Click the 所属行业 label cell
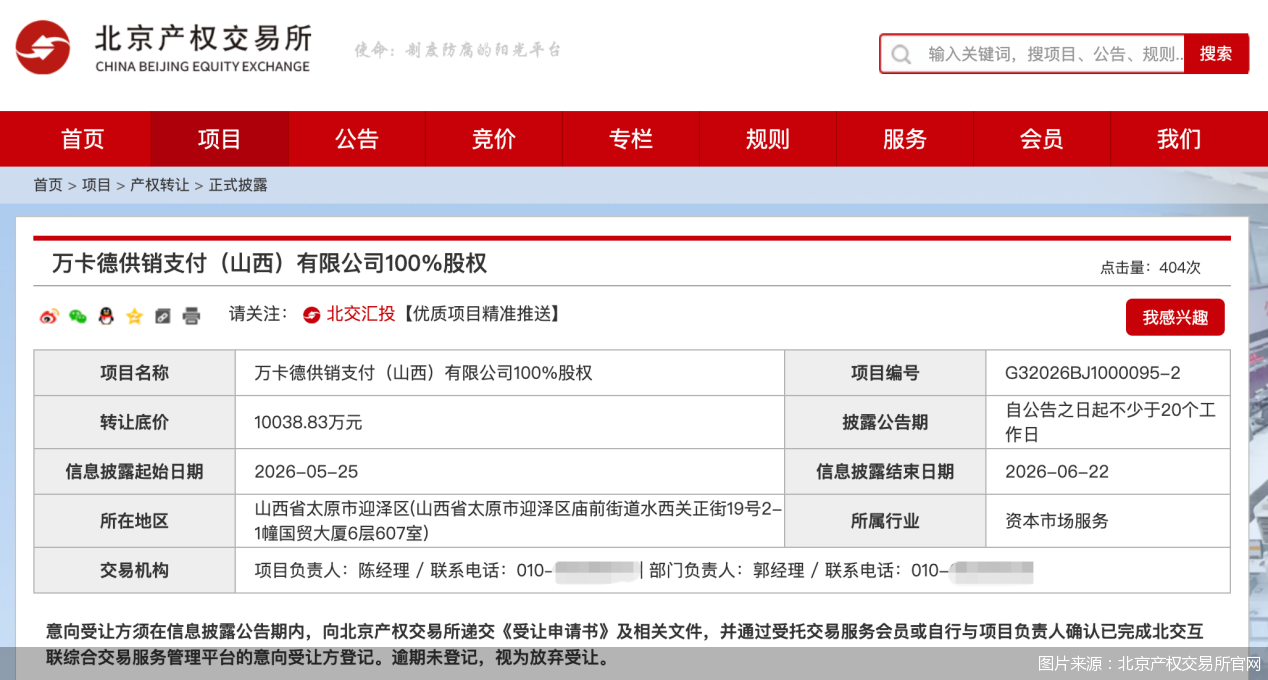The height and width of the screenshot is (680, 1268). coord(885,520)
